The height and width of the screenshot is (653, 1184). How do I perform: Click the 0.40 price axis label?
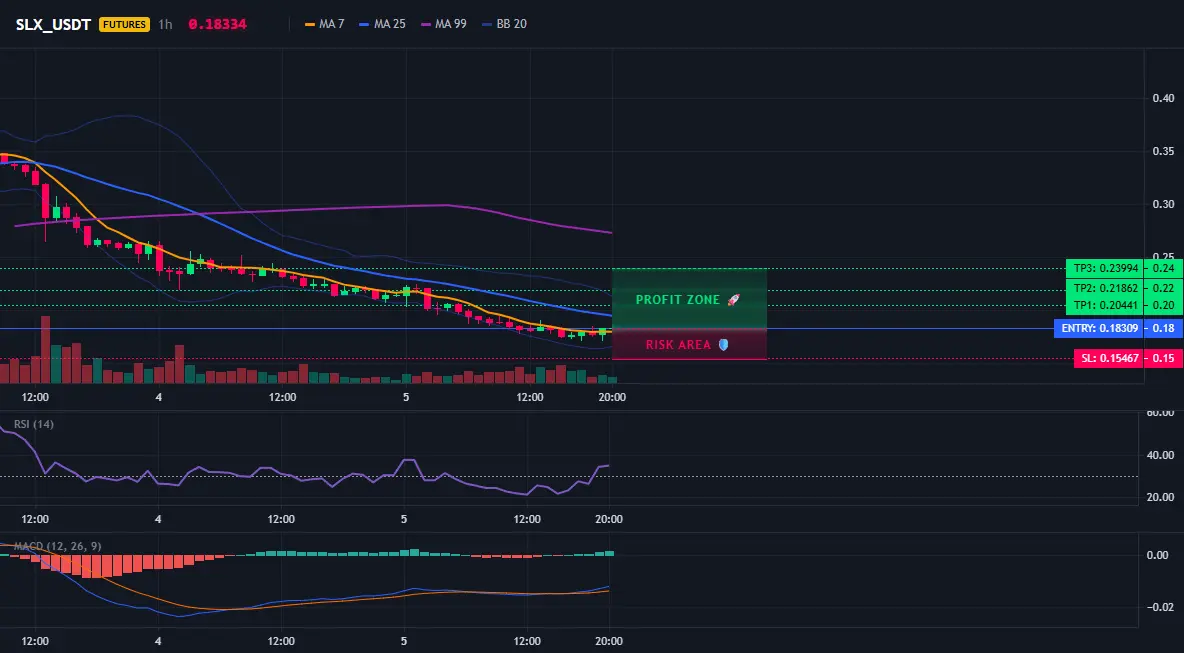(x=1164, y=98)
